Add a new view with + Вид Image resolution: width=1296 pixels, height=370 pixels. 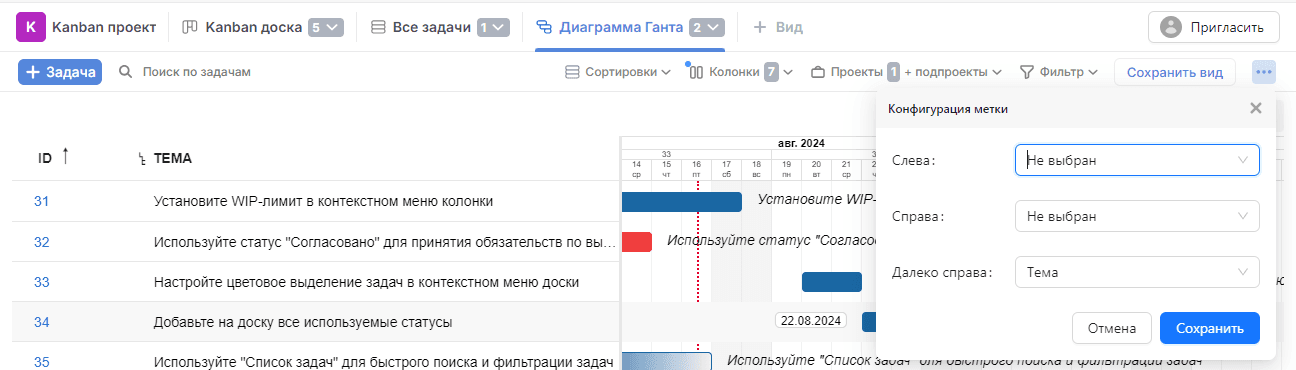click(x=778, y=27)
